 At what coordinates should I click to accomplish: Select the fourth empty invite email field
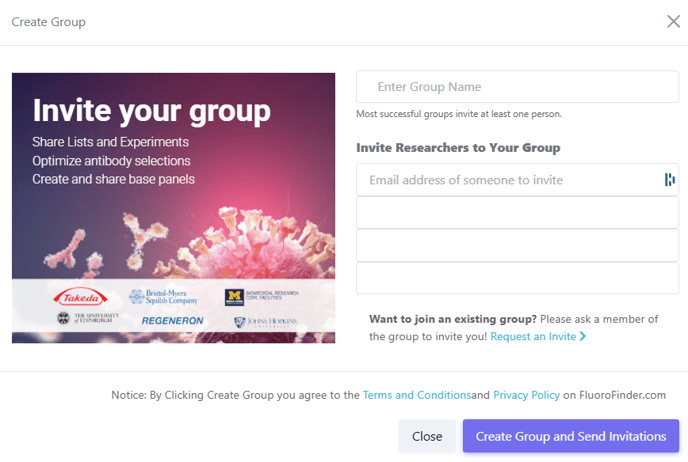pos(517,278)
